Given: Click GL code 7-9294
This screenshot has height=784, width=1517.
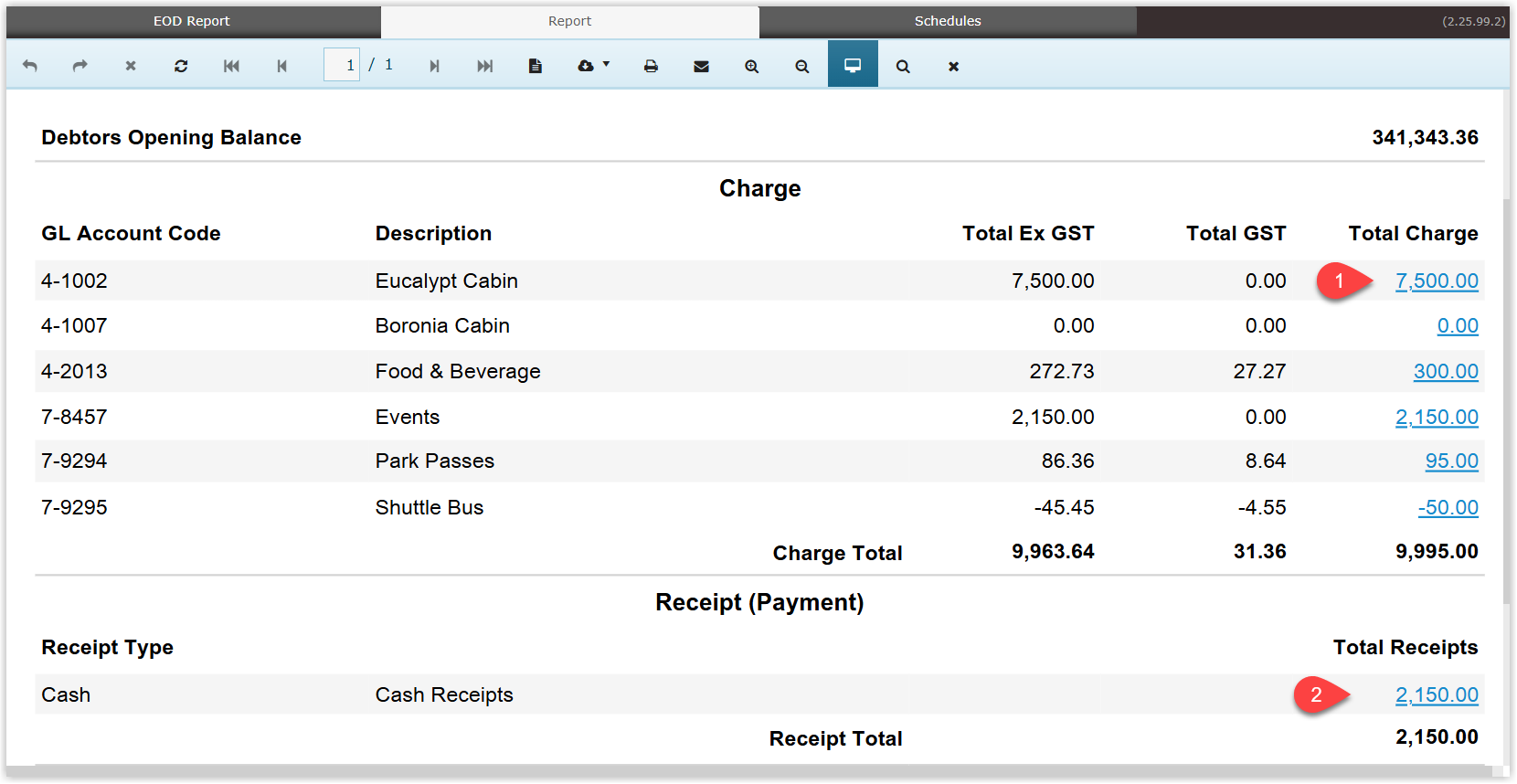Looking at the screenshot, I should (74, 461).
